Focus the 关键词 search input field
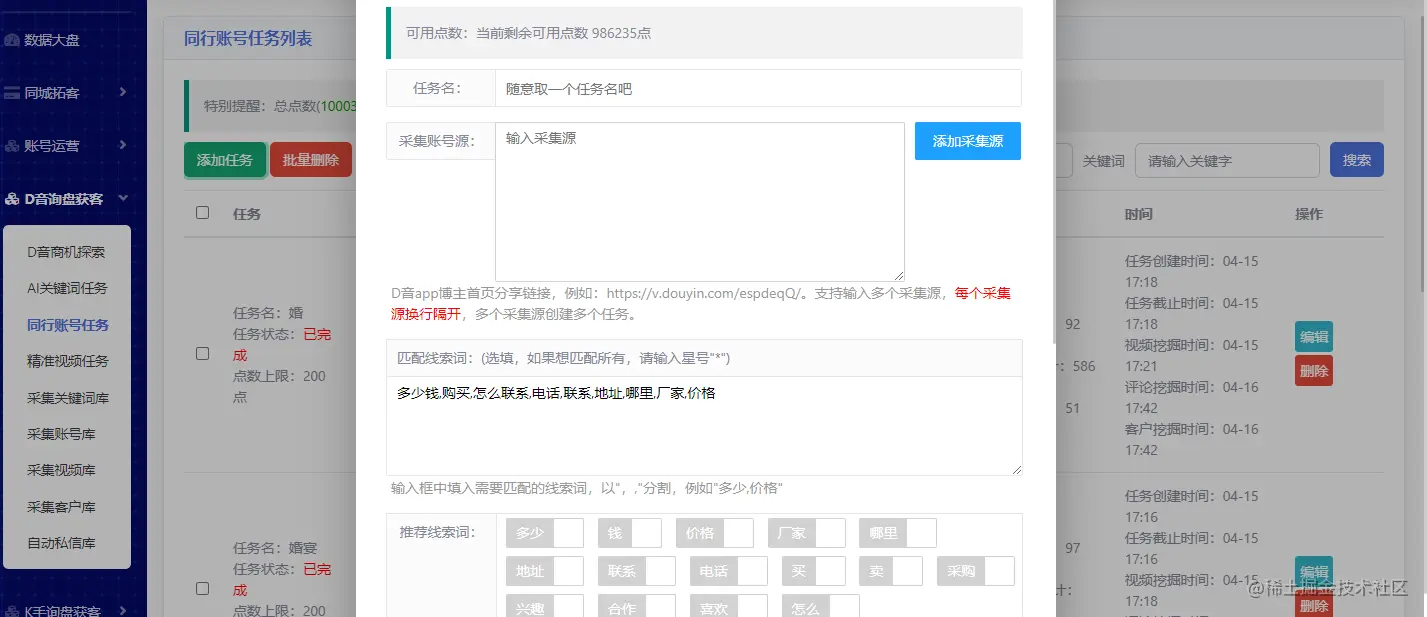This screenshot has width=1427, height=617. (x=1227, y=160)
